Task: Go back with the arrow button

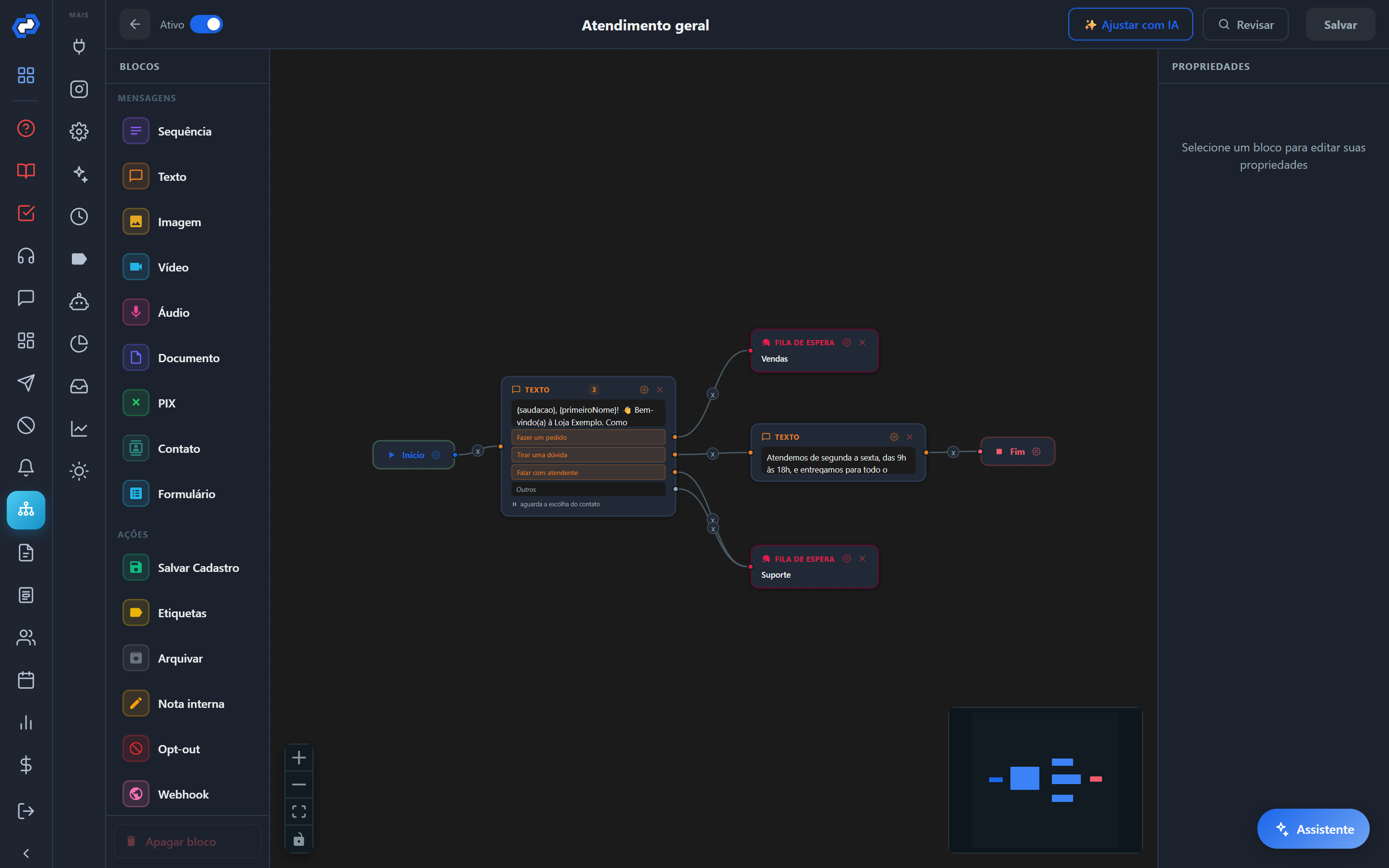Action: coord(135,24)
